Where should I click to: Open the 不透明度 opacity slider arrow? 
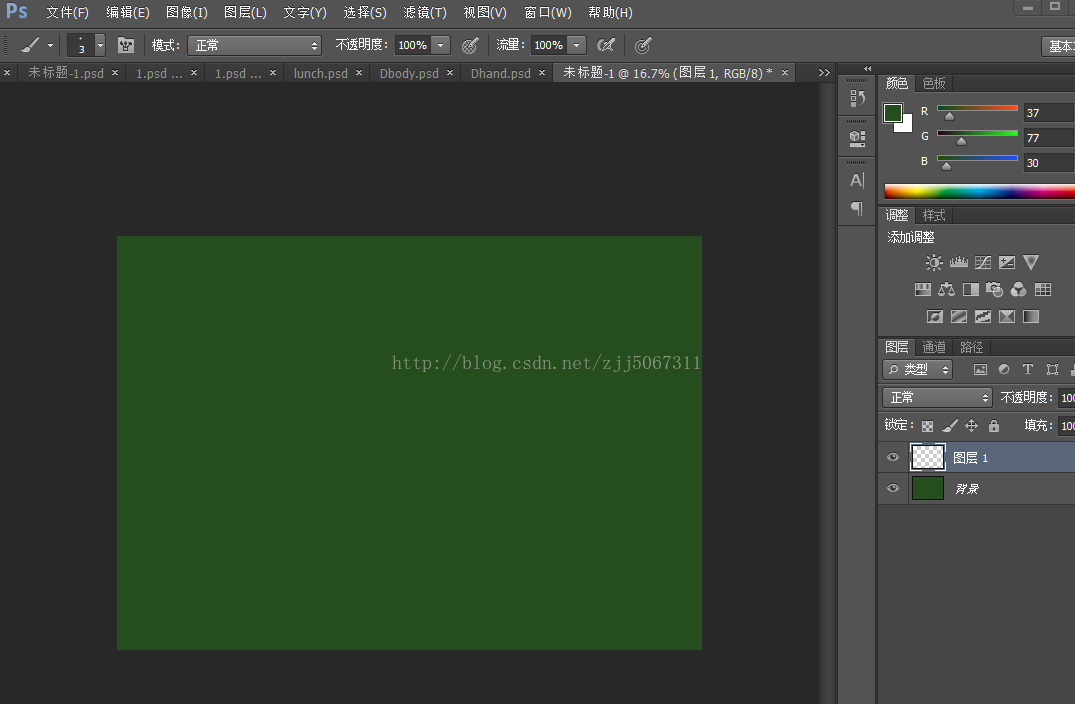click(x=440, y=45)
